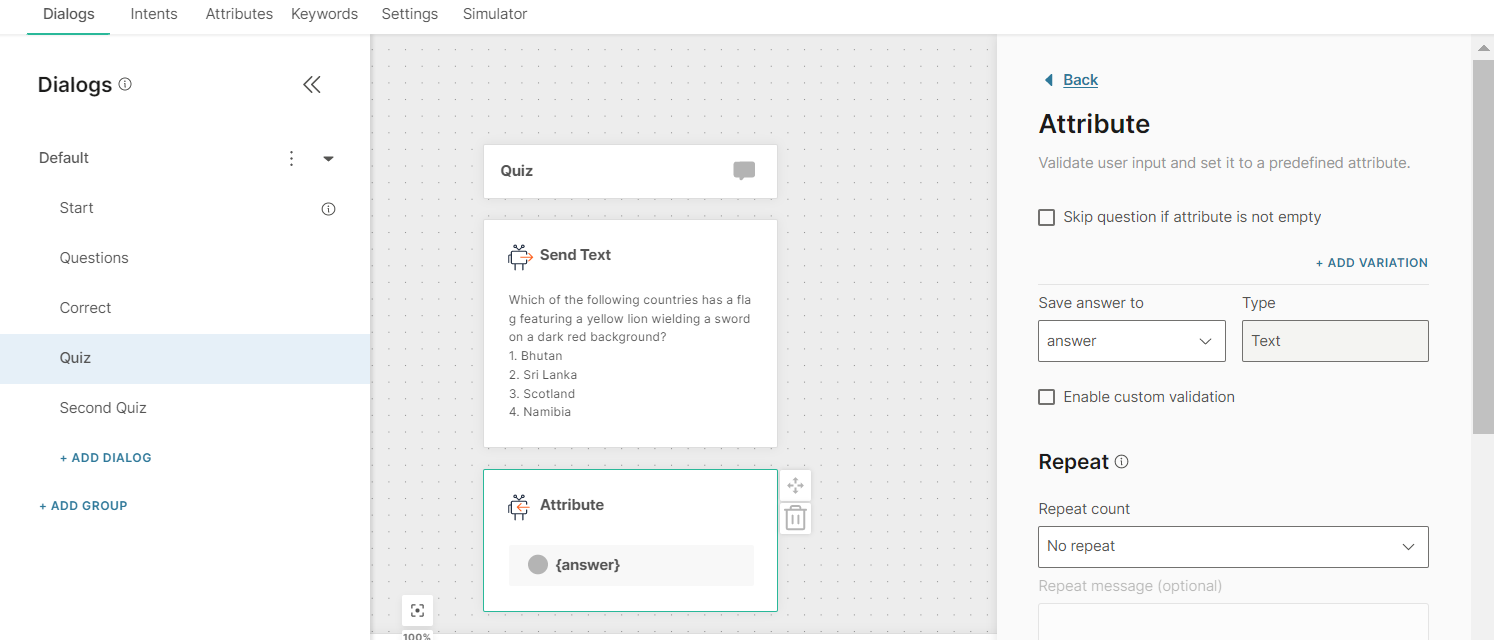Collapse the Default group arrow
The width and height of the screenshot is (1494, 640).
pos(328,158)
